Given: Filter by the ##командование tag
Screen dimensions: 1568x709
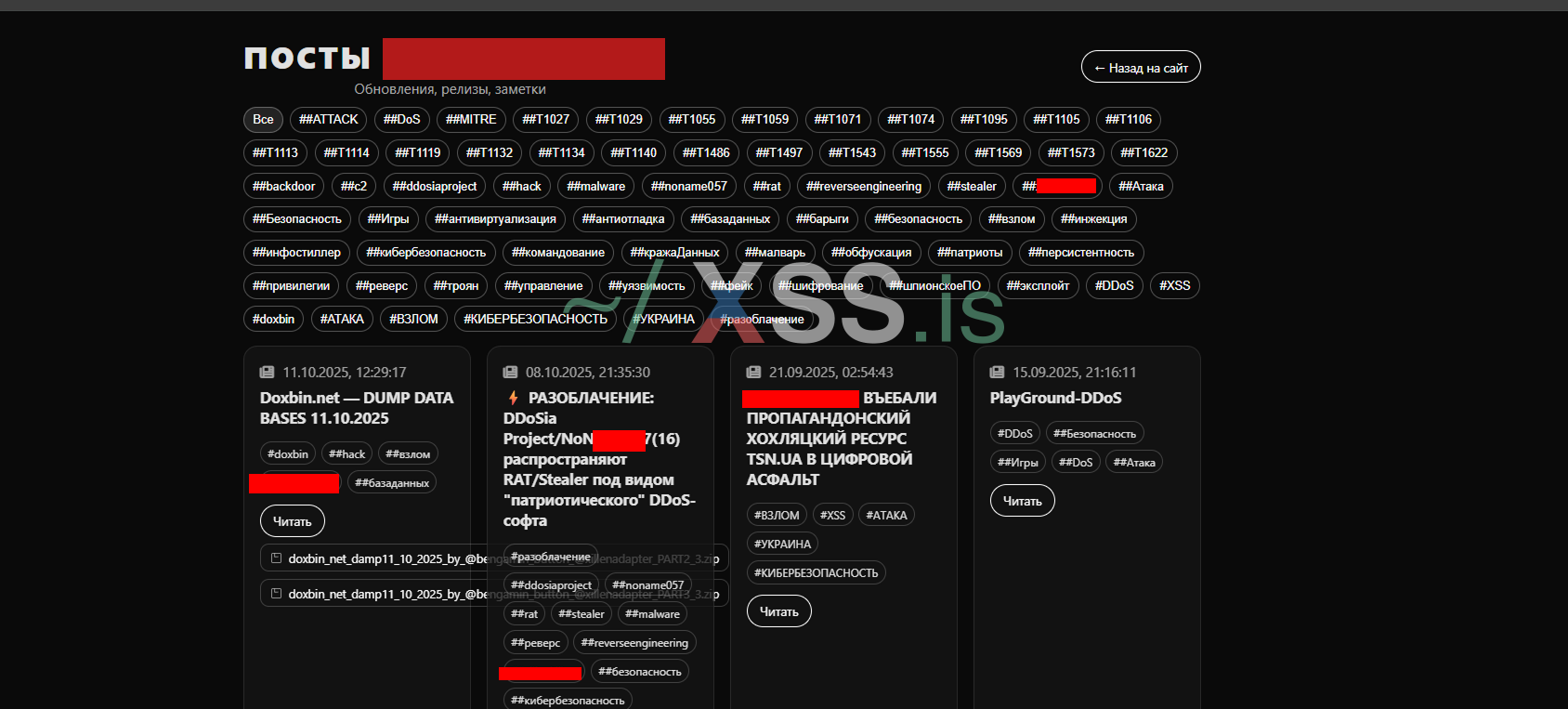Looking at the screenshot, I should 558,252.
